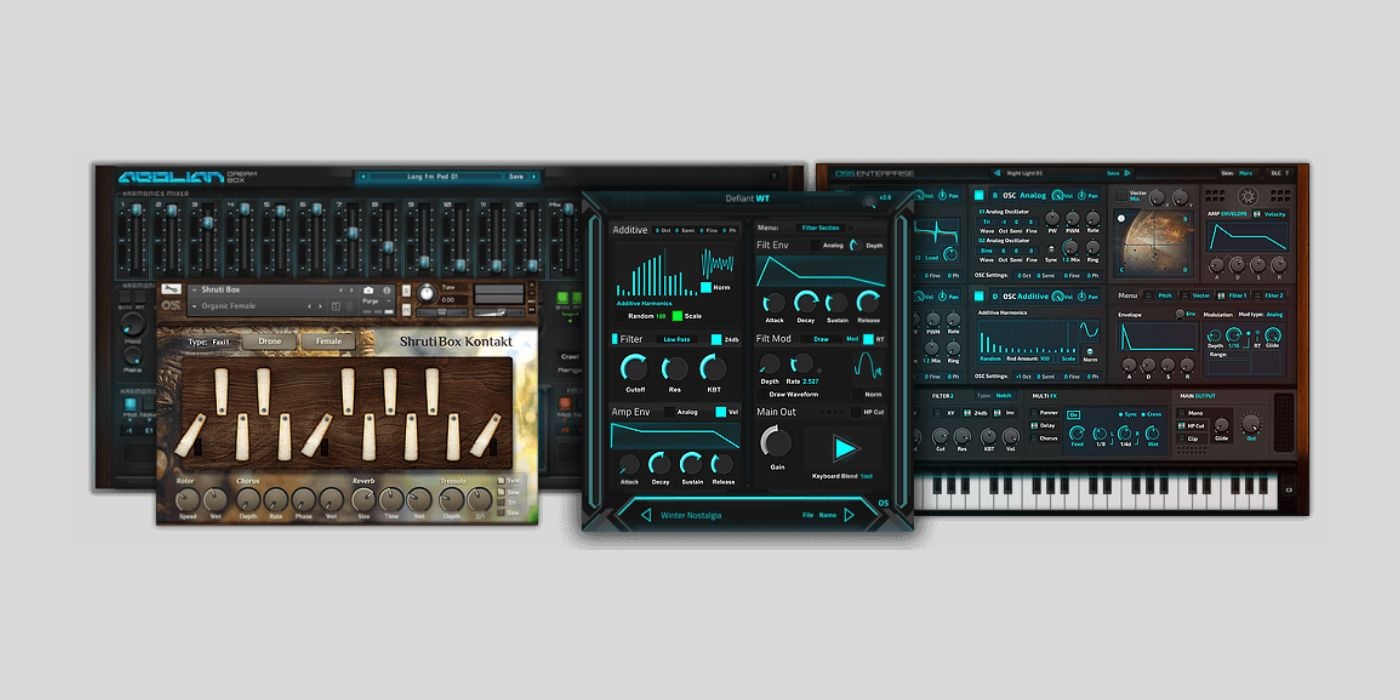The image size is (1400, 700).
Task: Enable the 24db filter slope in Defiant WT
Action: click(x=716, y=339)
